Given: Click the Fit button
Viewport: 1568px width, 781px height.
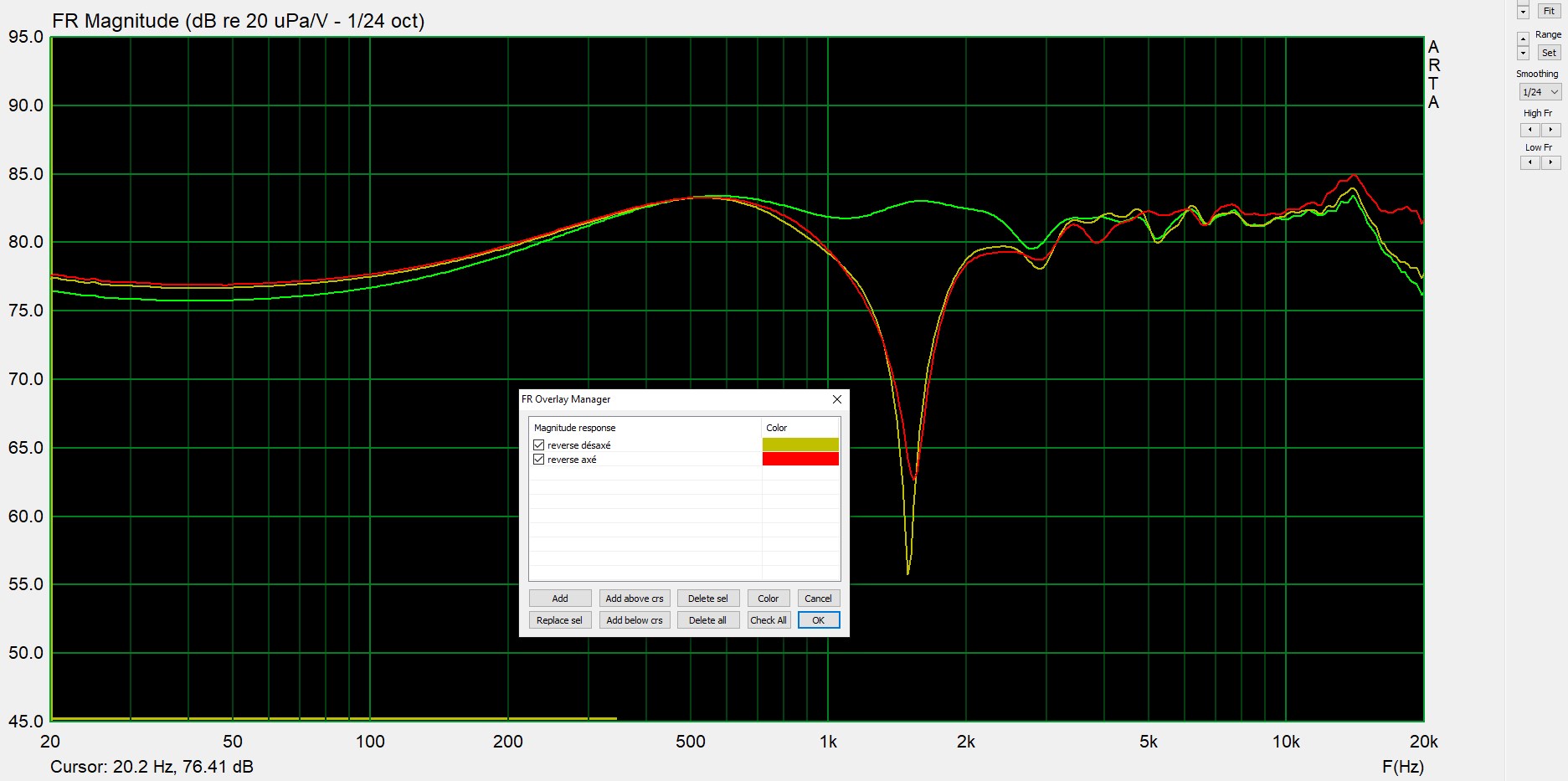Looking at the screenshot, I should coord(1549,11).
